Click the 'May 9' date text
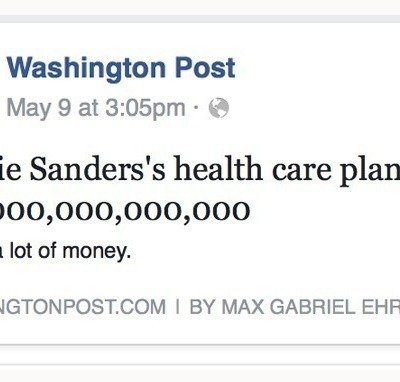This screenshot has width=400, height=382. (39, 109)
